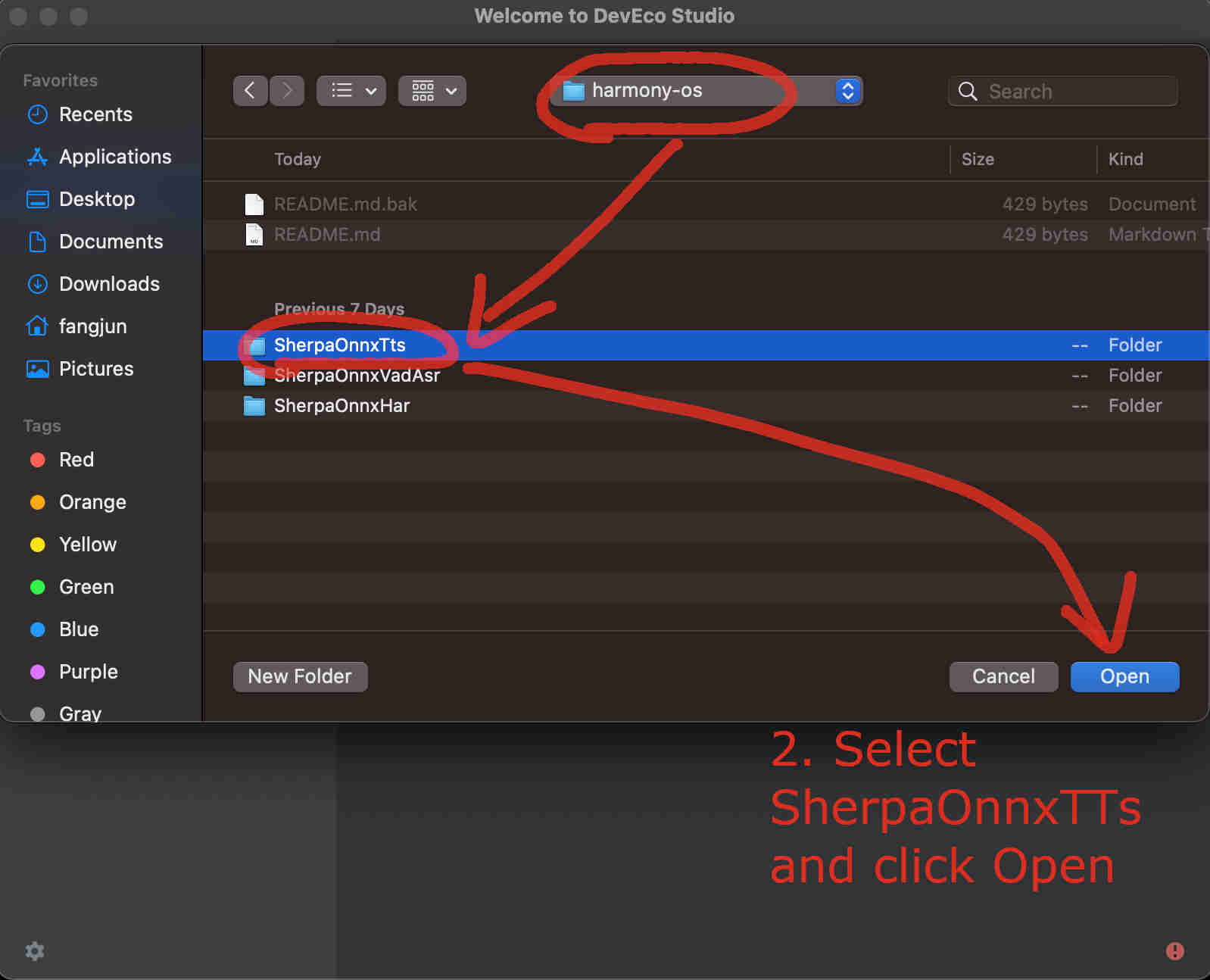Screen dimensions: 1210x980
Task: Click the Pictures icon in sidebar
Action: pos(37,369)
